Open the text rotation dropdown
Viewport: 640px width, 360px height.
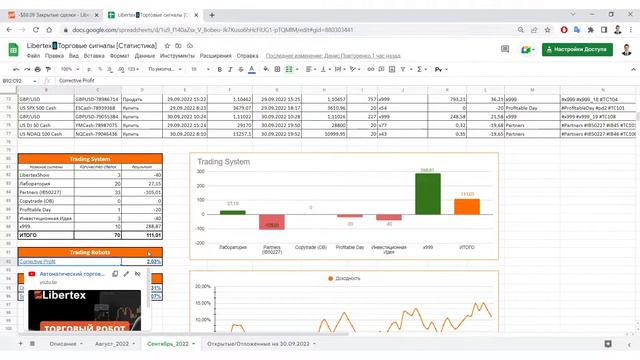pos(354,69)
